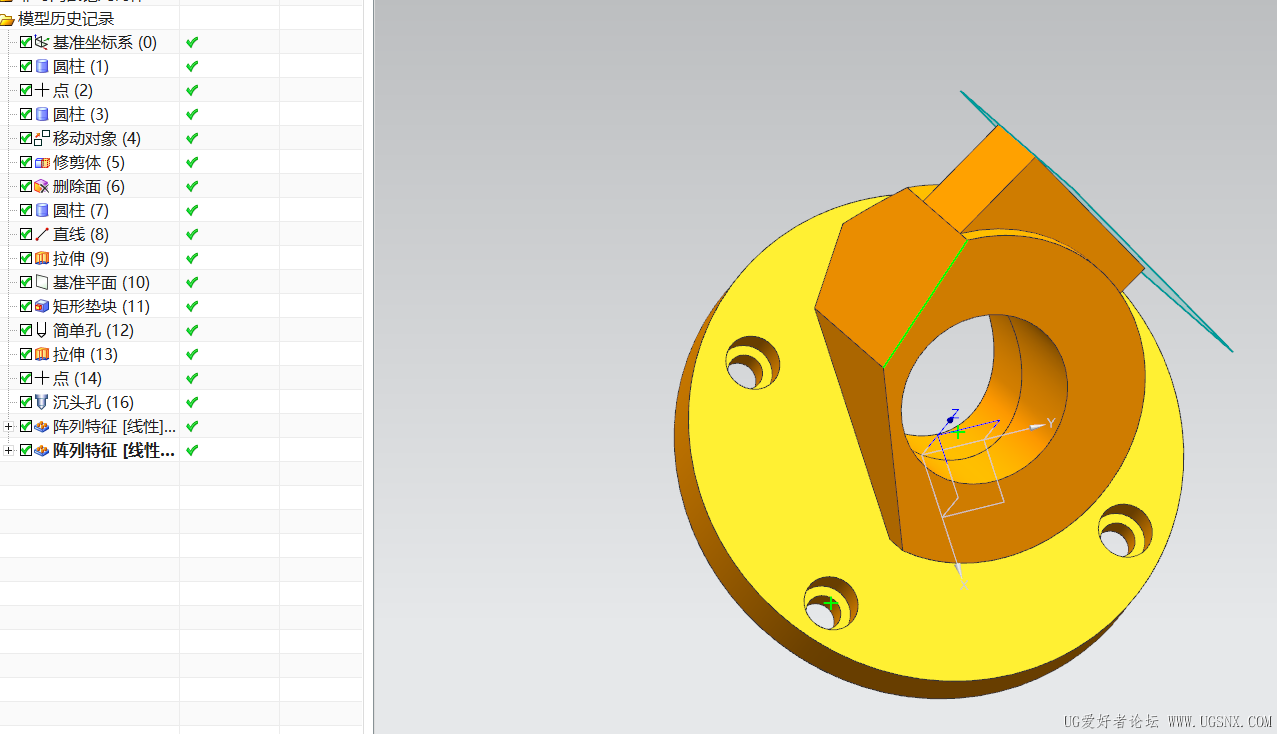Click the green status checkmark for 矩形垫块 (11)
The image size is (1277, 734).
192,306
